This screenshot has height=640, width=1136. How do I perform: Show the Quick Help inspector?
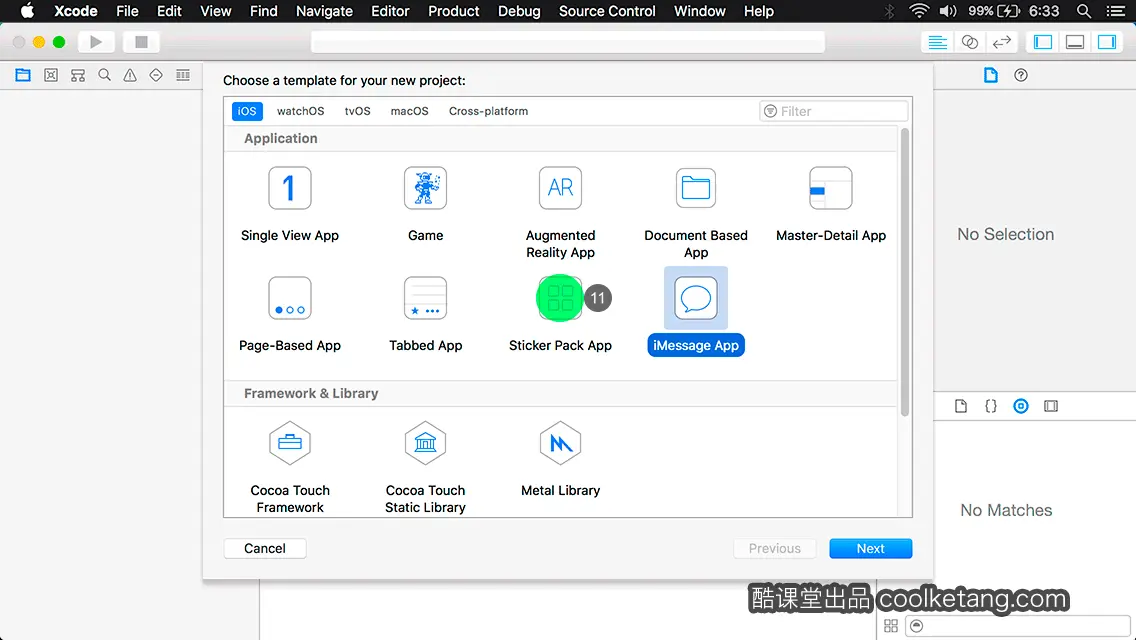point(1021,75)
